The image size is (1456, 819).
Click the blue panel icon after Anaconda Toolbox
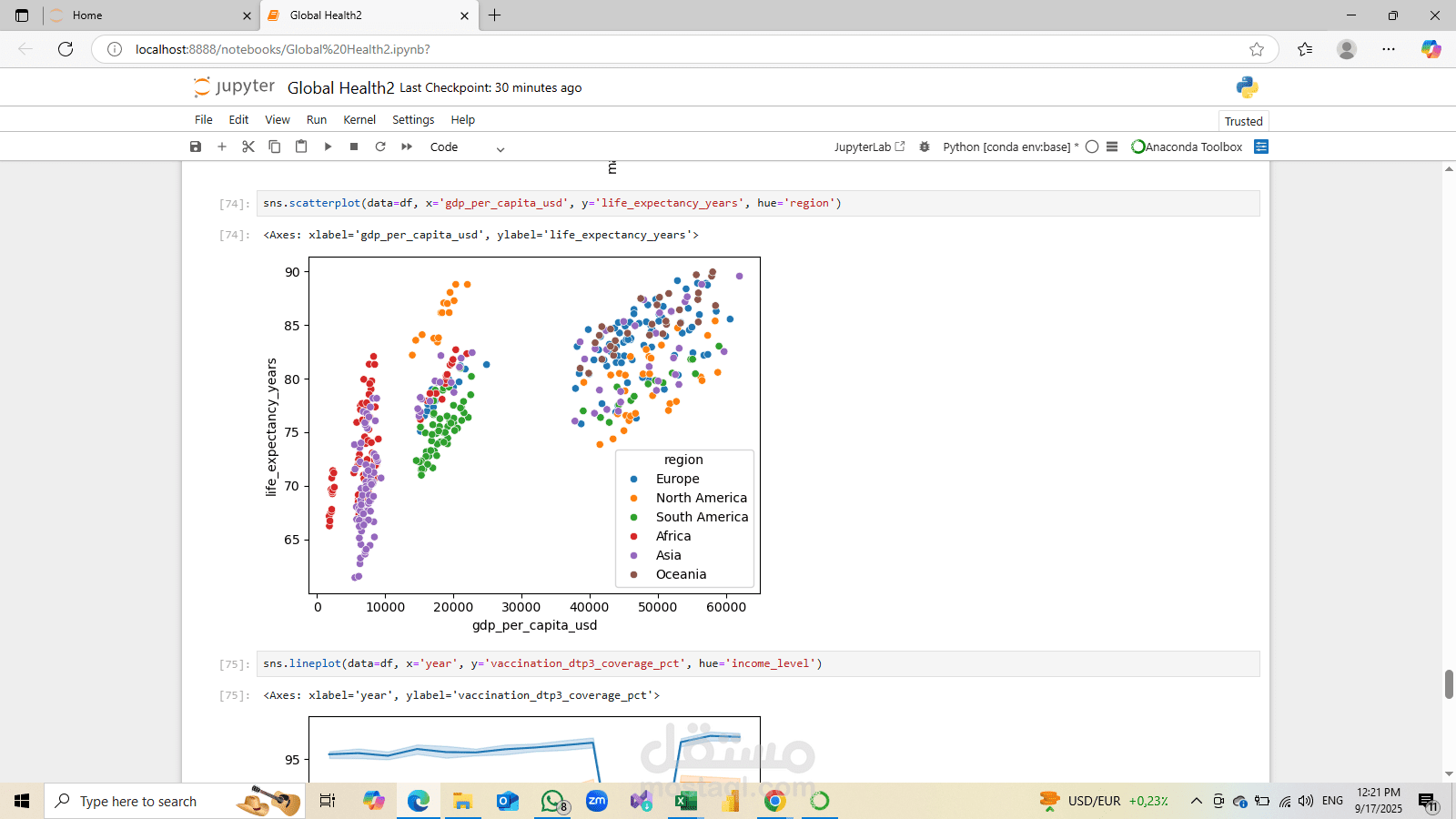pyautogui.click(x=1261, y=147)
